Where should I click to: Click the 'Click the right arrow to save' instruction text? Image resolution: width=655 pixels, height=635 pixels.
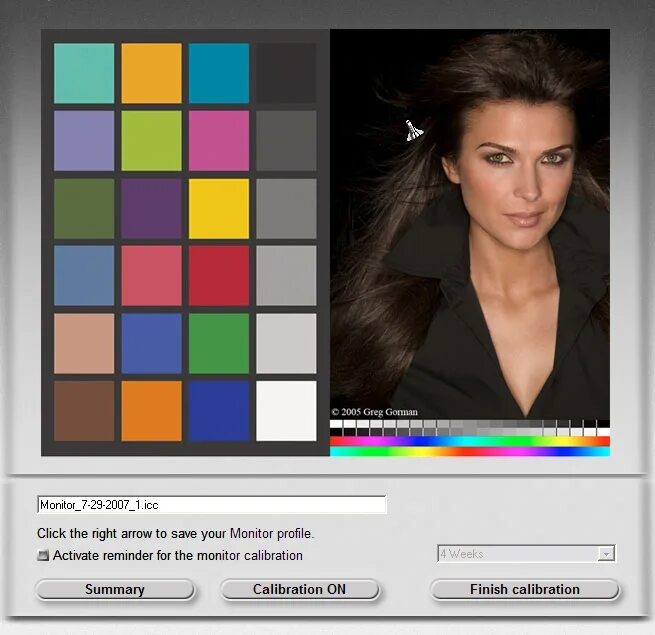coord(176,533)
